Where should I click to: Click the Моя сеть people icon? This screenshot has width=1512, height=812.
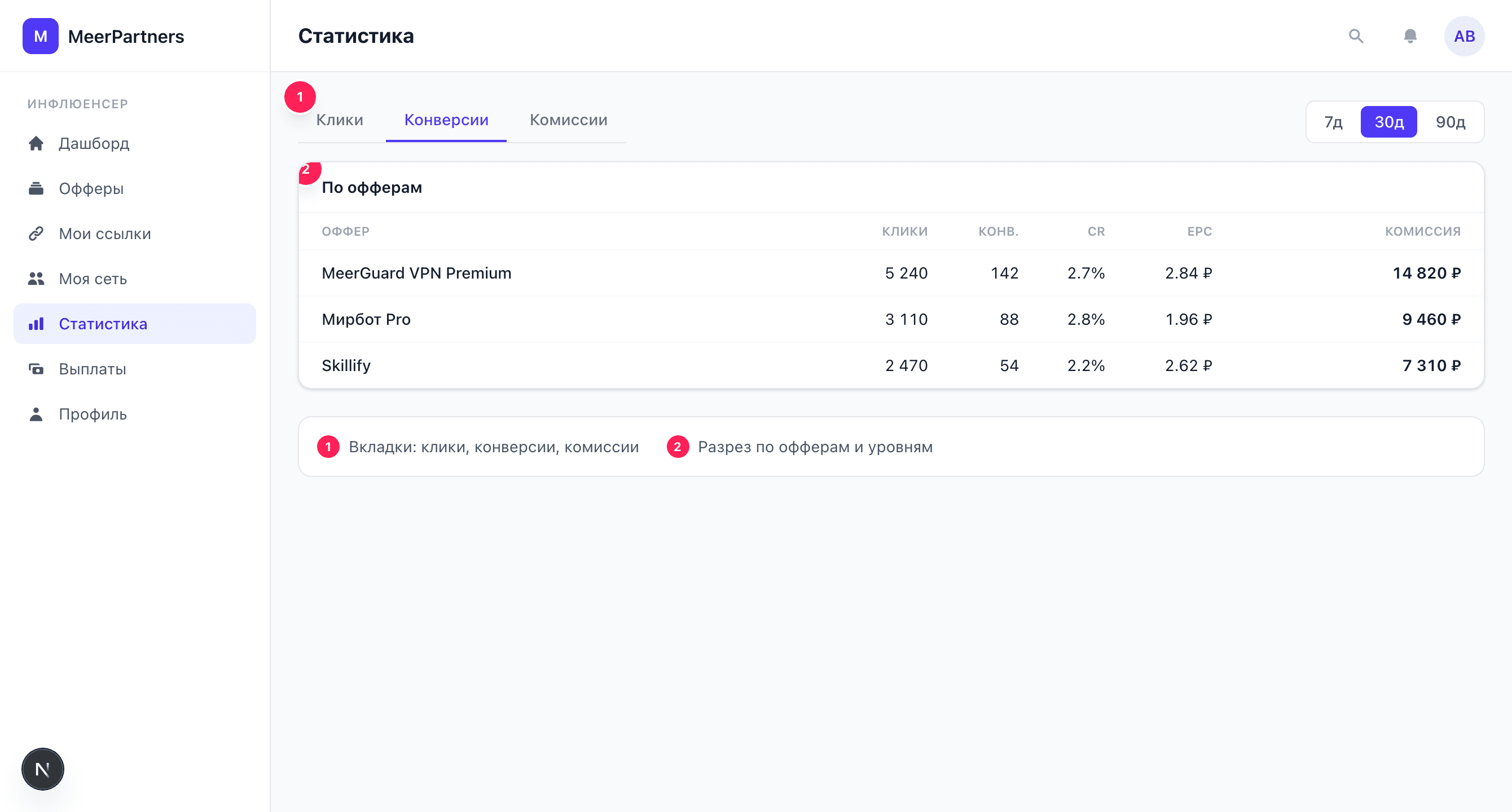click(x=37, y=279)
